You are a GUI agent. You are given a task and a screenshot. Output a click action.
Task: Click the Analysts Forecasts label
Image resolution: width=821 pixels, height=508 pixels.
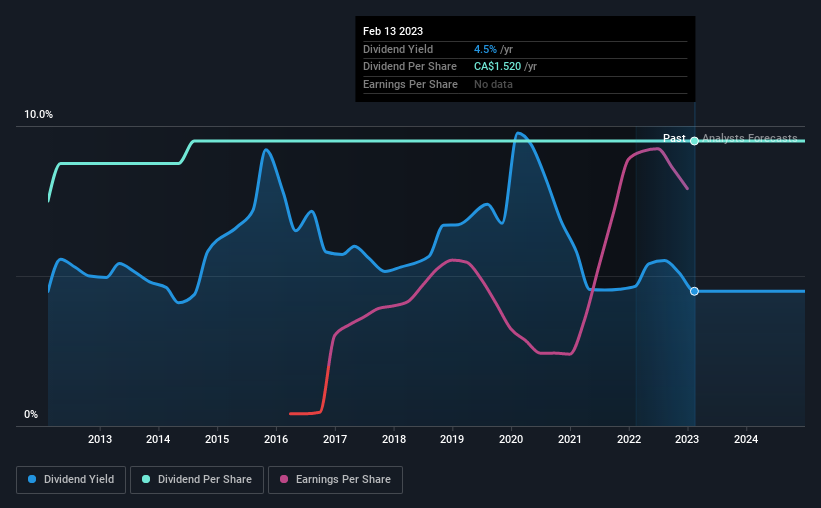click(749, 138)
